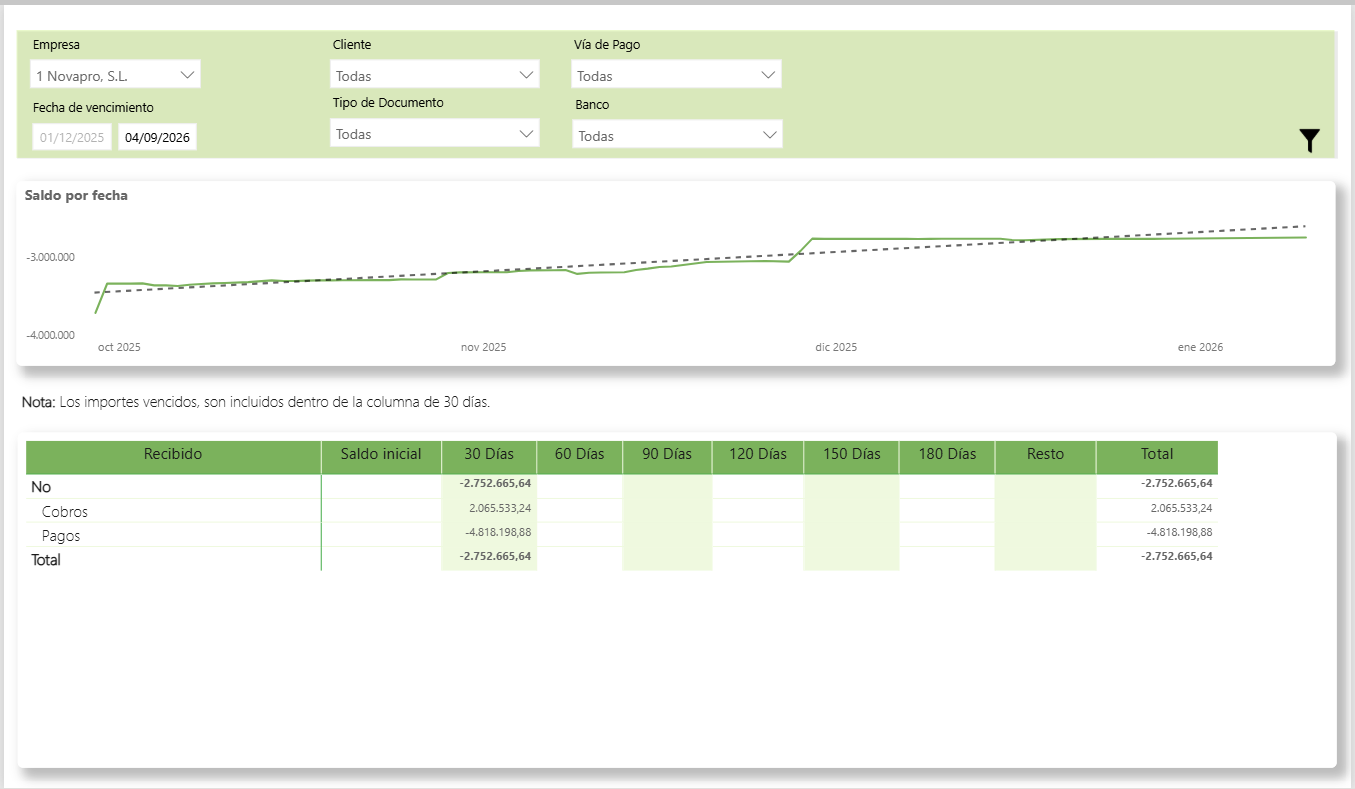Viewport: 1355px width, 789px height.
Task: Open the Vía de Pago dropdown
Action: click(676, 75)
